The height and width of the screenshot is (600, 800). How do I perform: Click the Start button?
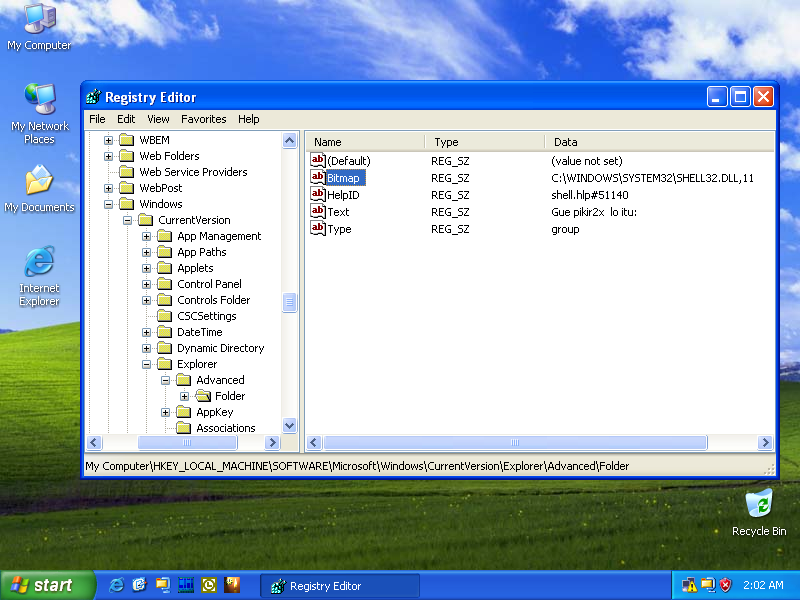48,585
